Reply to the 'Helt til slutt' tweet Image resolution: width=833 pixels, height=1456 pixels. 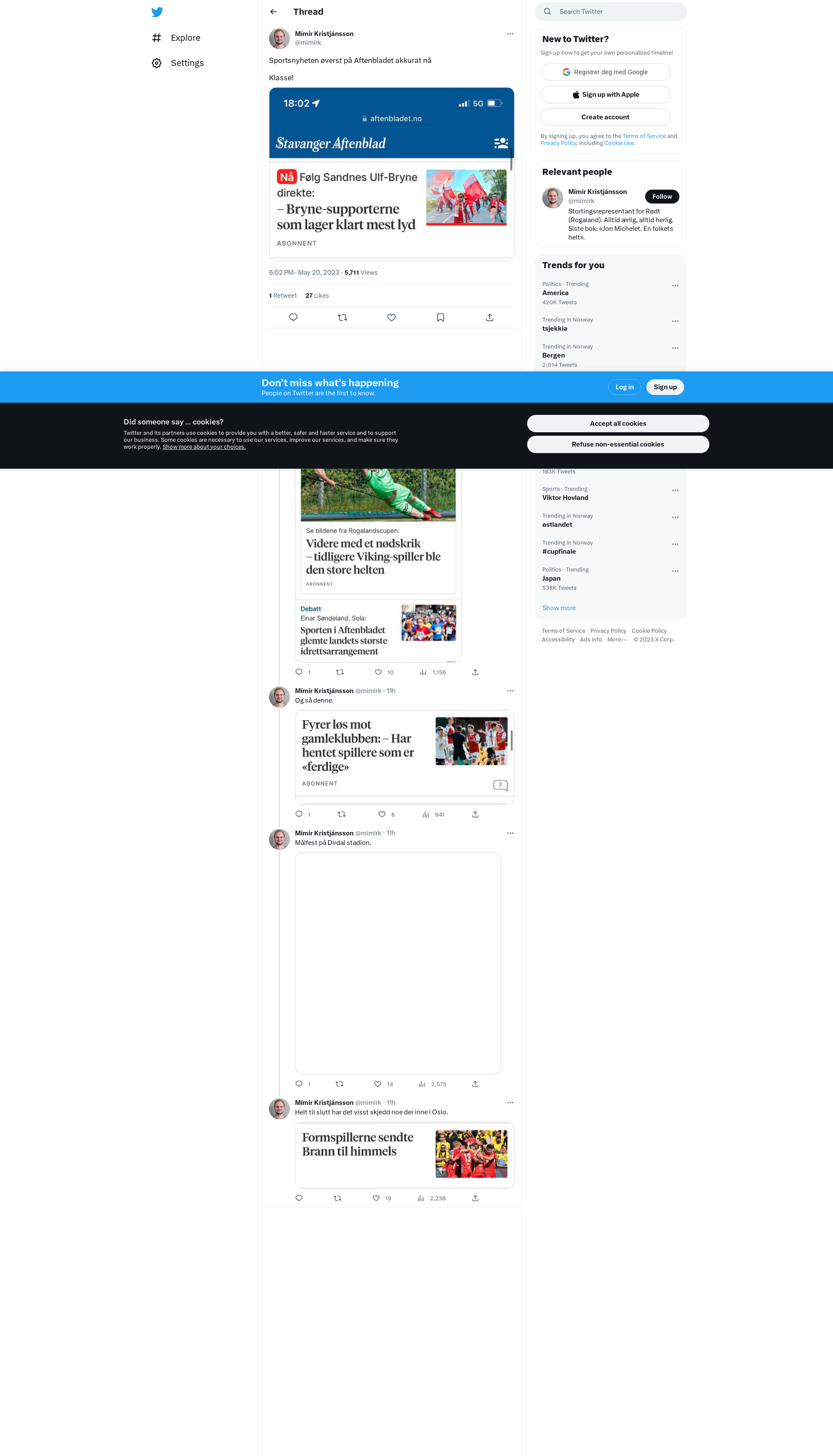coord(298,1198)
